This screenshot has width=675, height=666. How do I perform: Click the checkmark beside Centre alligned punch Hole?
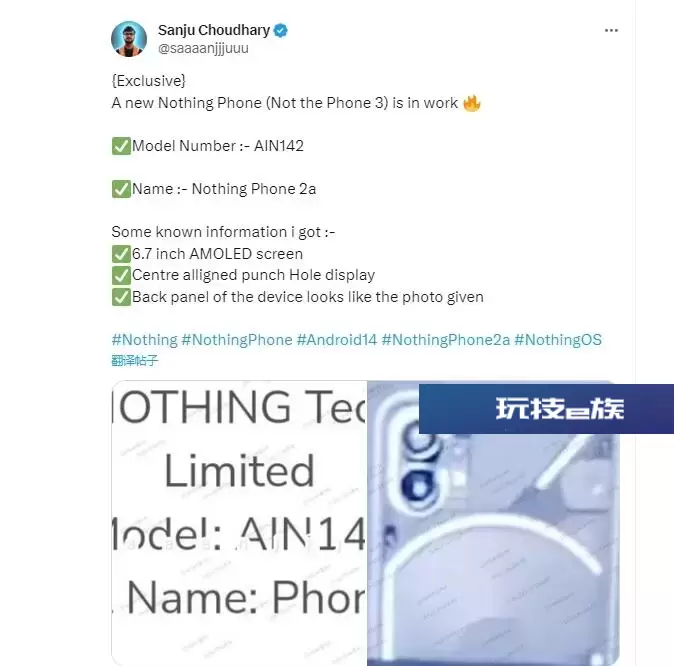(x=121, y=276)
